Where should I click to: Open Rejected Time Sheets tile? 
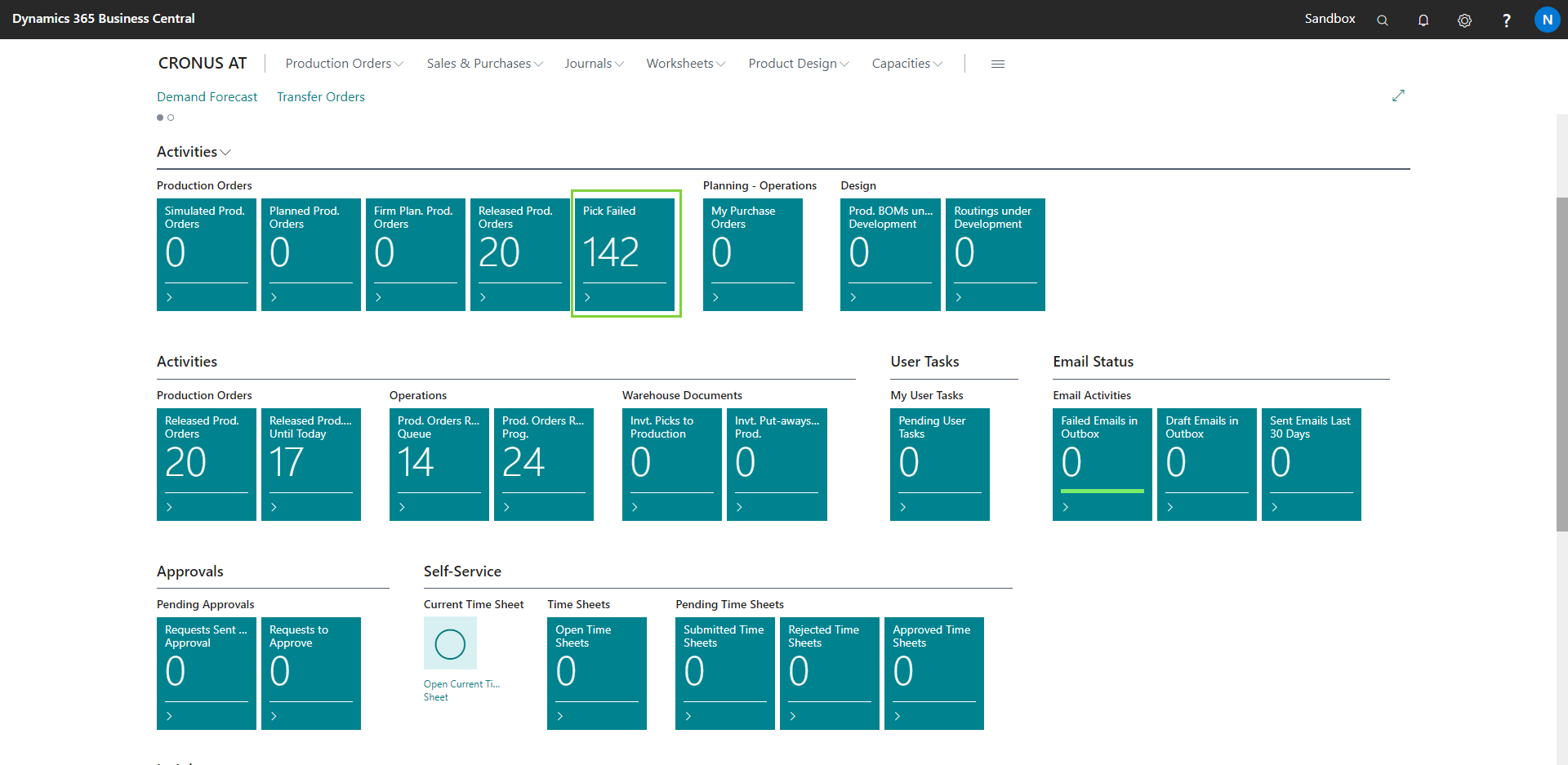point(830,674)
